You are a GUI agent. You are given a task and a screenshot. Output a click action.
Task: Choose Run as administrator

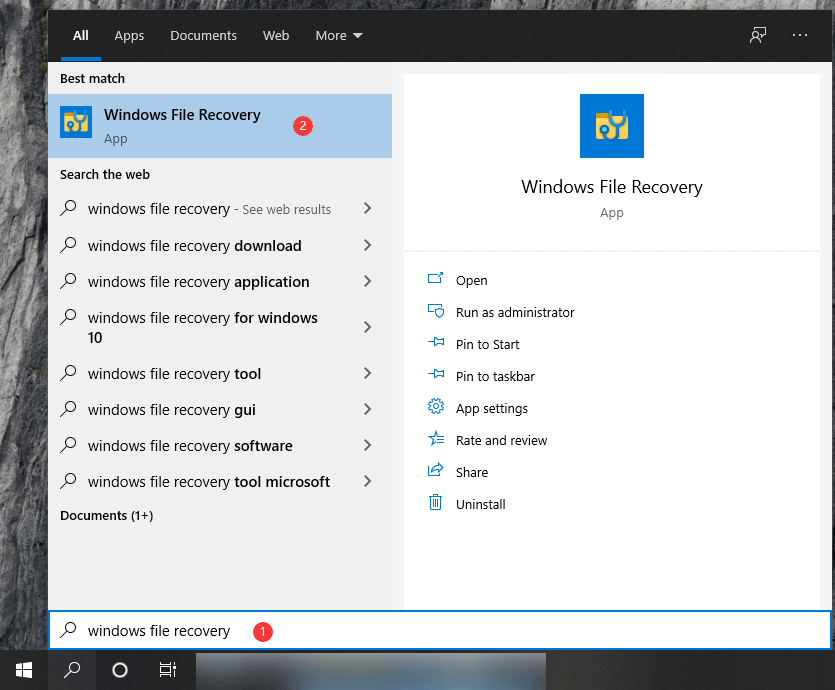click(514, 312)
